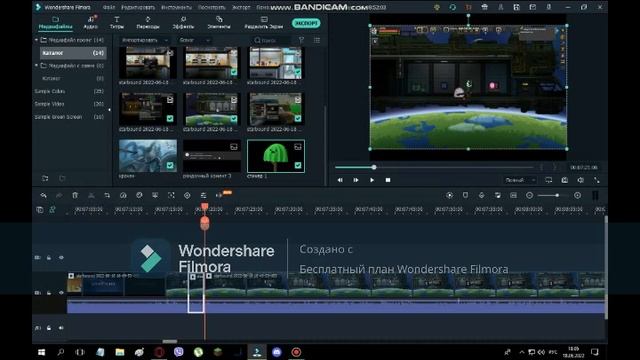Open the crop tool in timeline toolbar
The image size is (640, 360).
coord(107,196)
